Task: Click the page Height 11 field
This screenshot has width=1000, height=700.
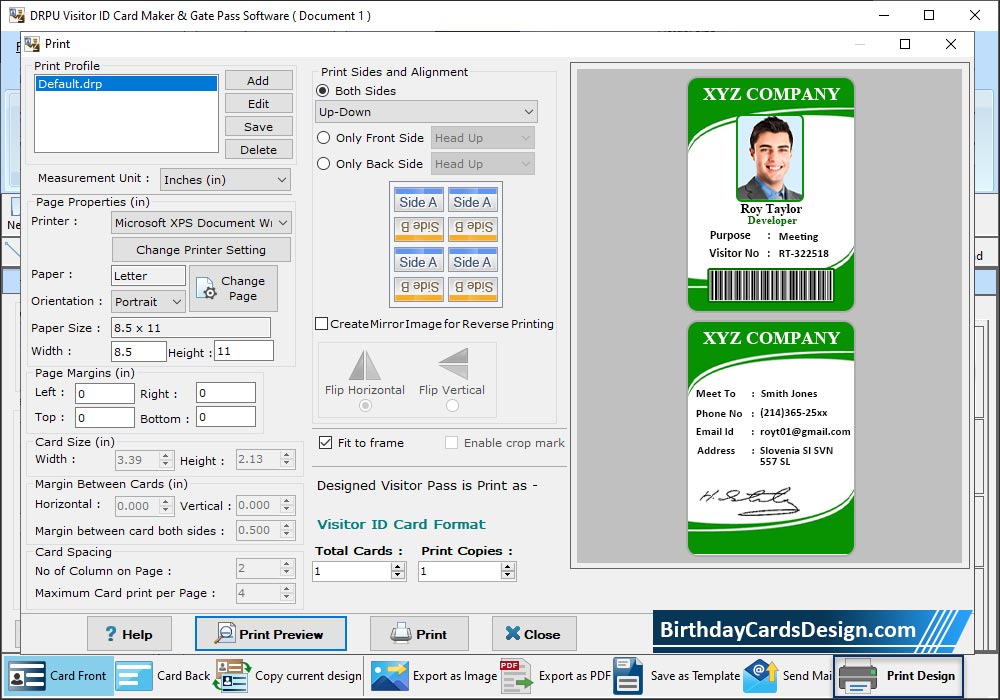Action: point(244,351)
